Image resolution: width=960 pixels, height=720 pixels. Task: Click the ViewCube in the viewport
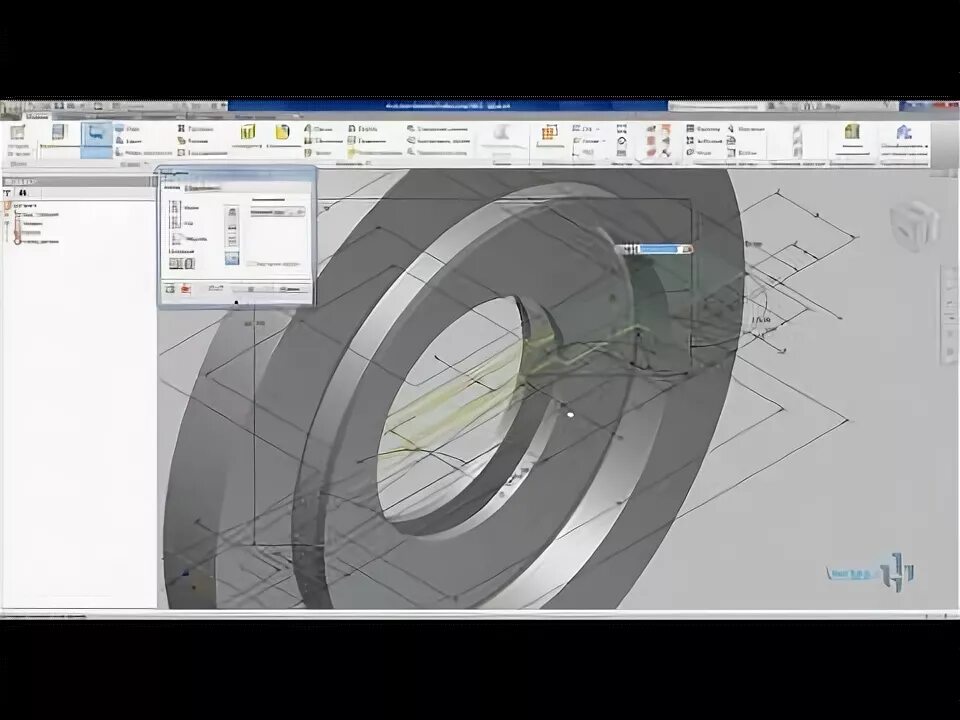point(914,225)
